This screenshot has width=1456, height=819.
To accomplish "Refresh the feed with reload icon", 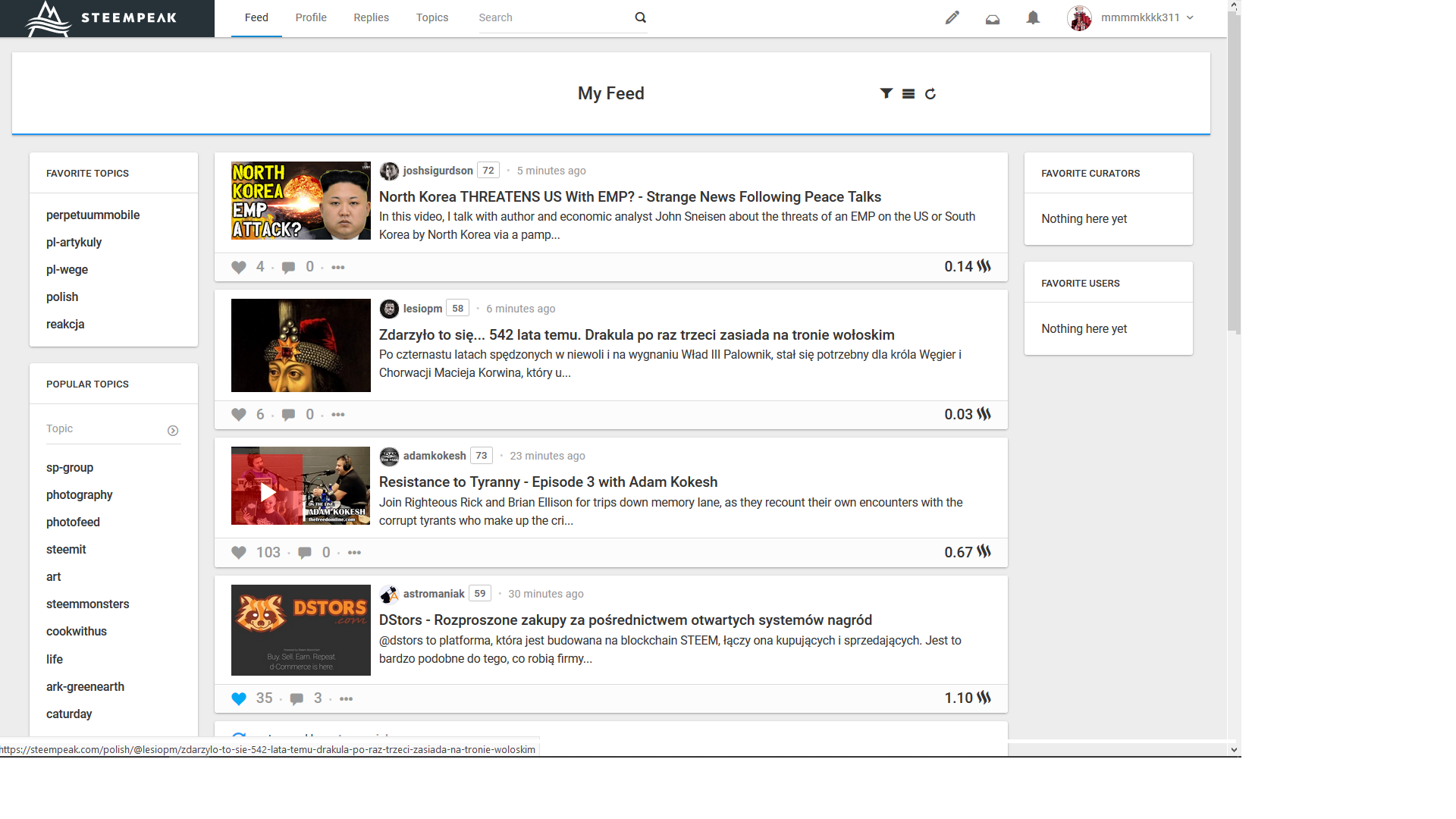I will 930,93.
